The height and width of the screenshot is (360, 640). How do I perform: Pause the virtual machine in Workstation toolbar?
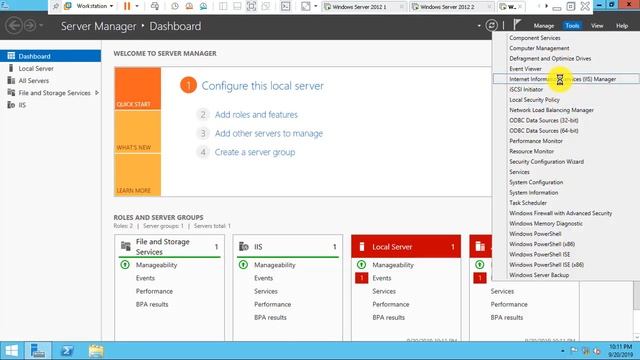[127, 6]
